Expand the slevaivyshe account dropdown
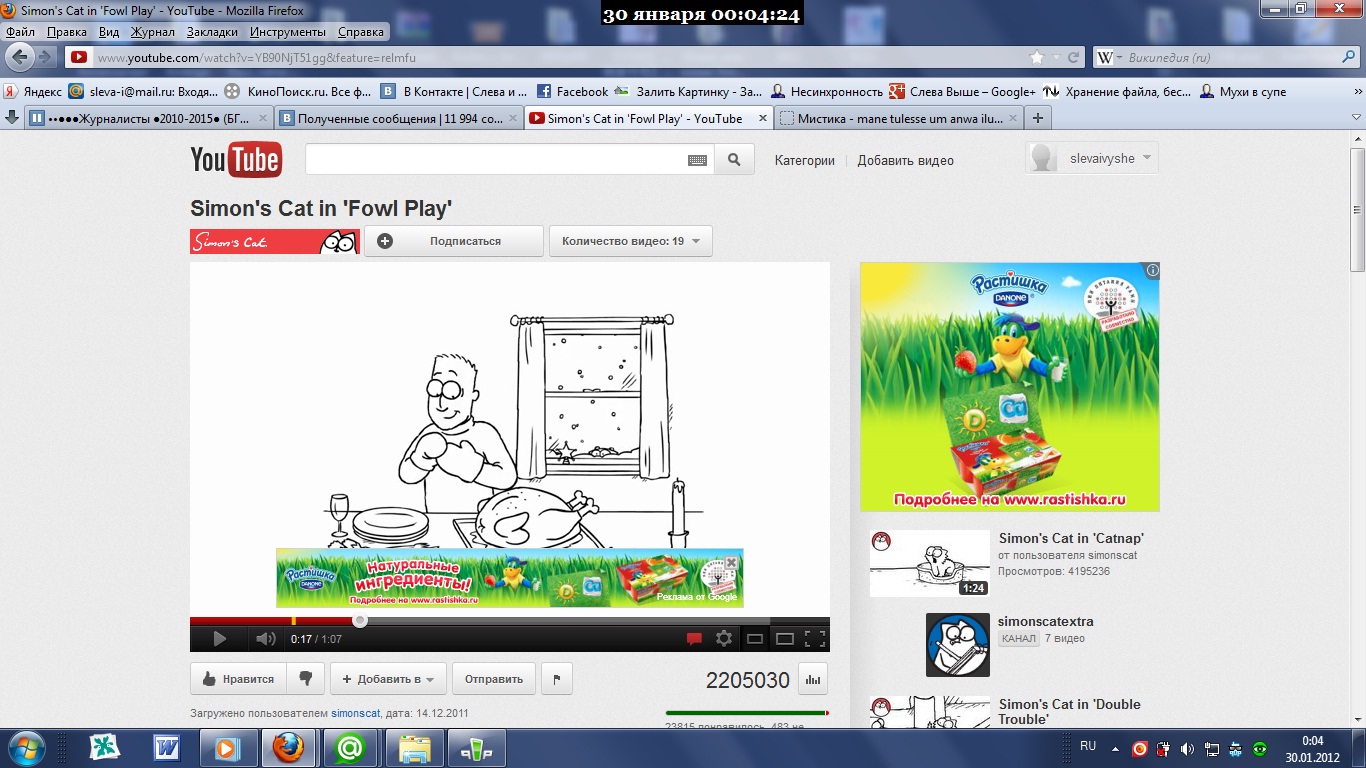The height and width of the screenshot is (768, 1366). coord(1092,158)
